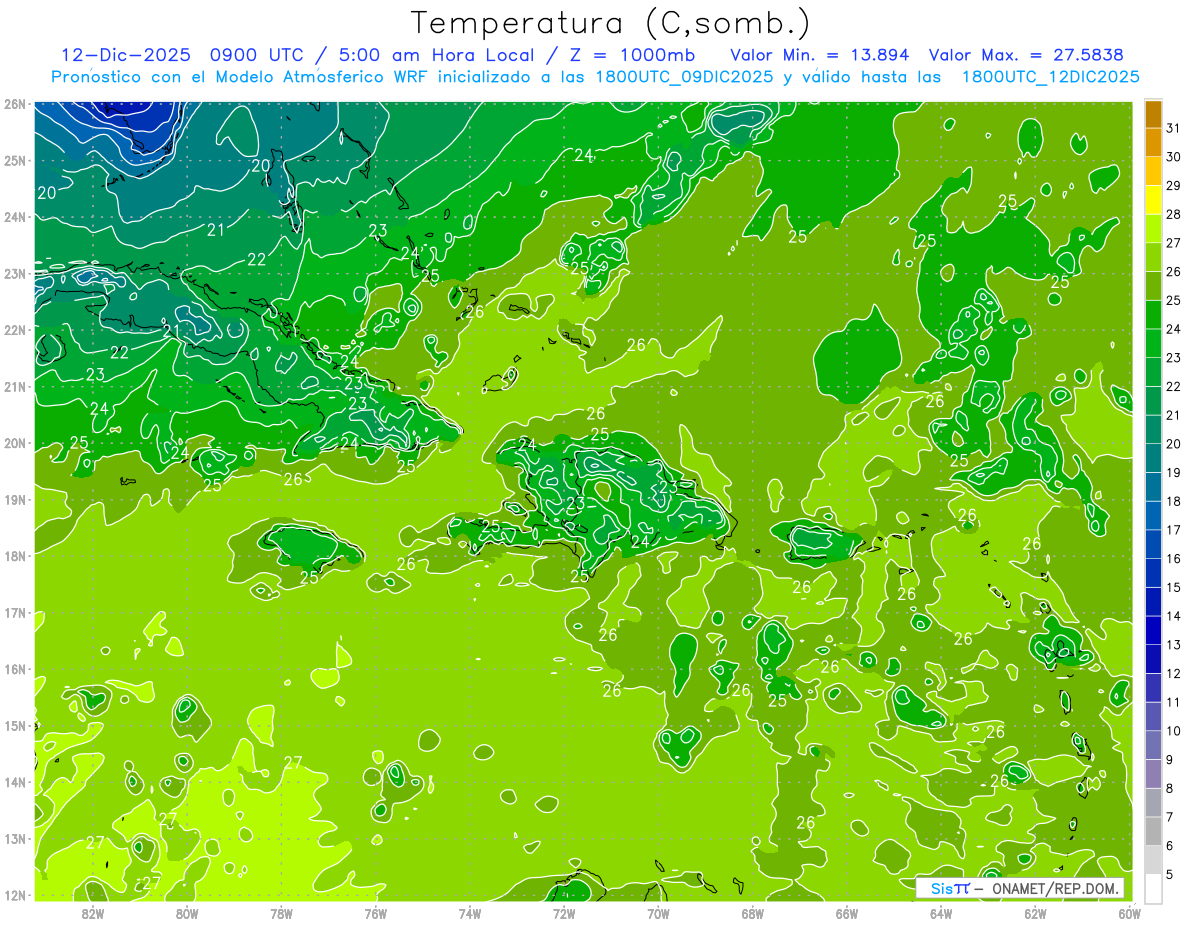The image size is (1200, 927).
Task: Click the "24N" latitude axis label
Action: pyautogui.click(x=14, y=217)
